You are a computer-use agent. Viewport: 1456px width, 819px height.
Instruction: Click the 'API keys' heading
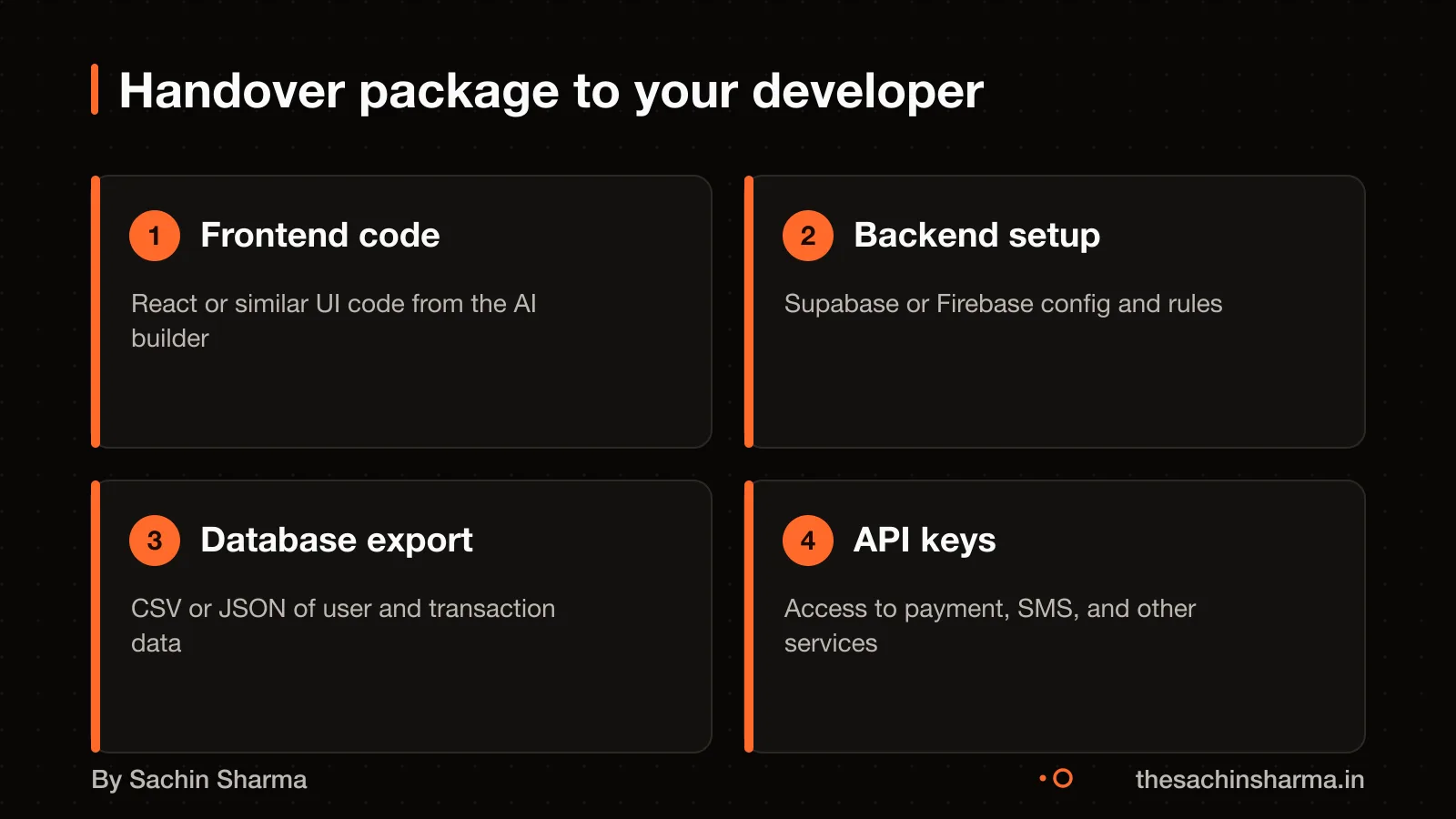(925, 540)
